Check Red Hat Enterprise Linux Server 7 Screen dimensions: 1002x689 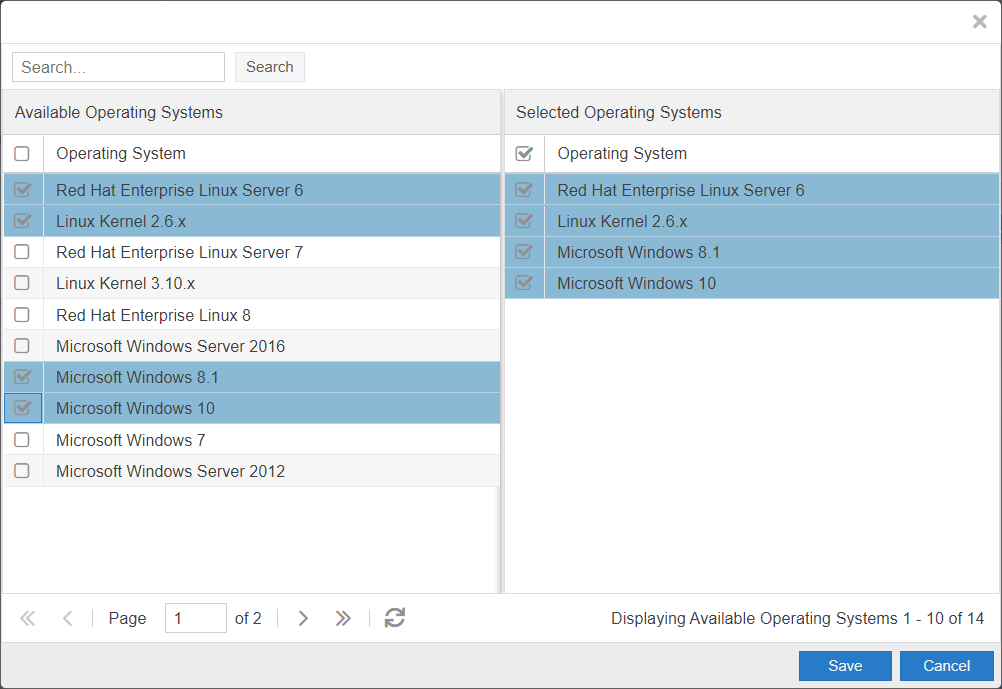coord(22,252)
